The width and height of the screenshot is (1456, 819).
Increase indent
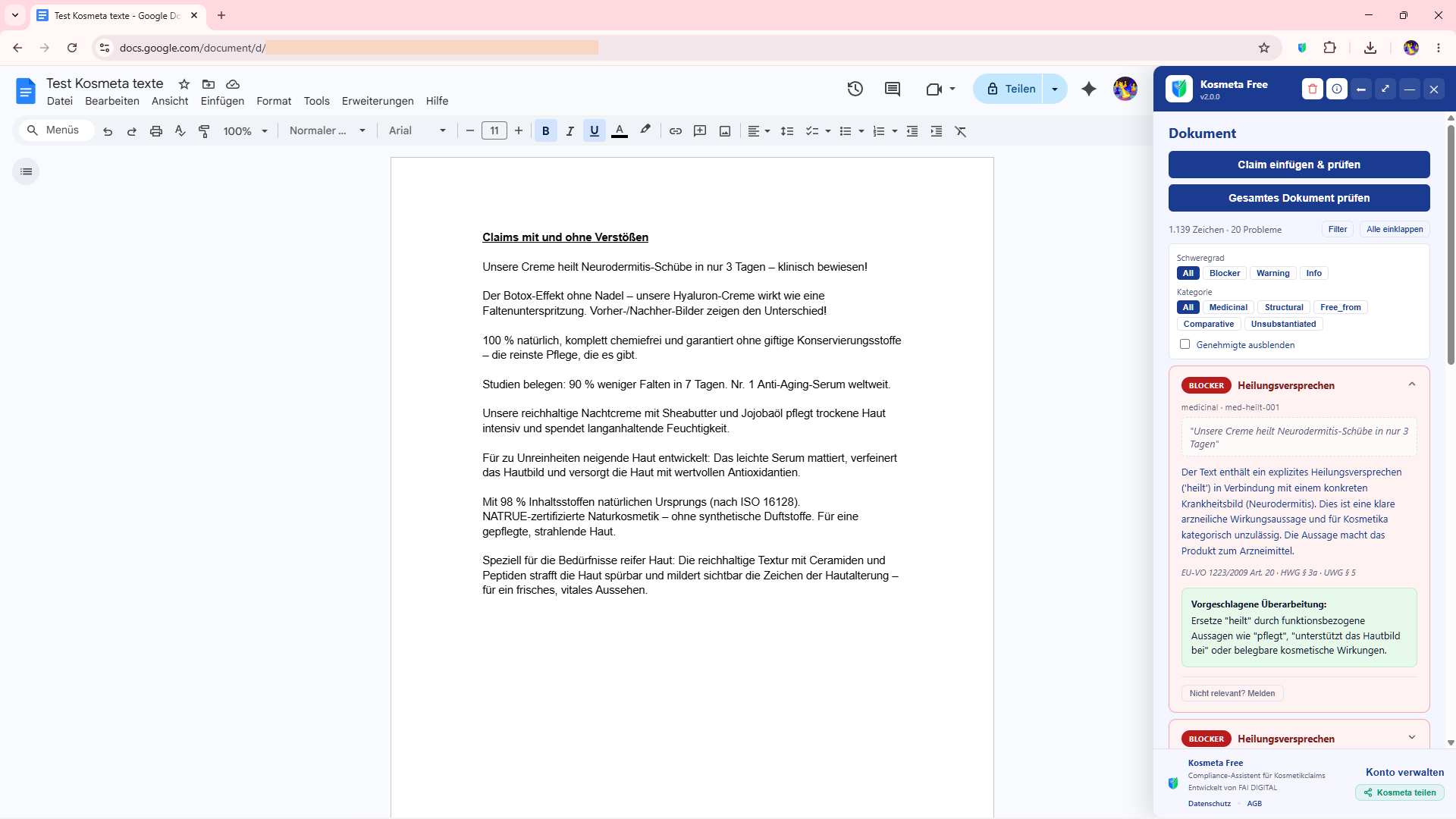tap(937, 131)
